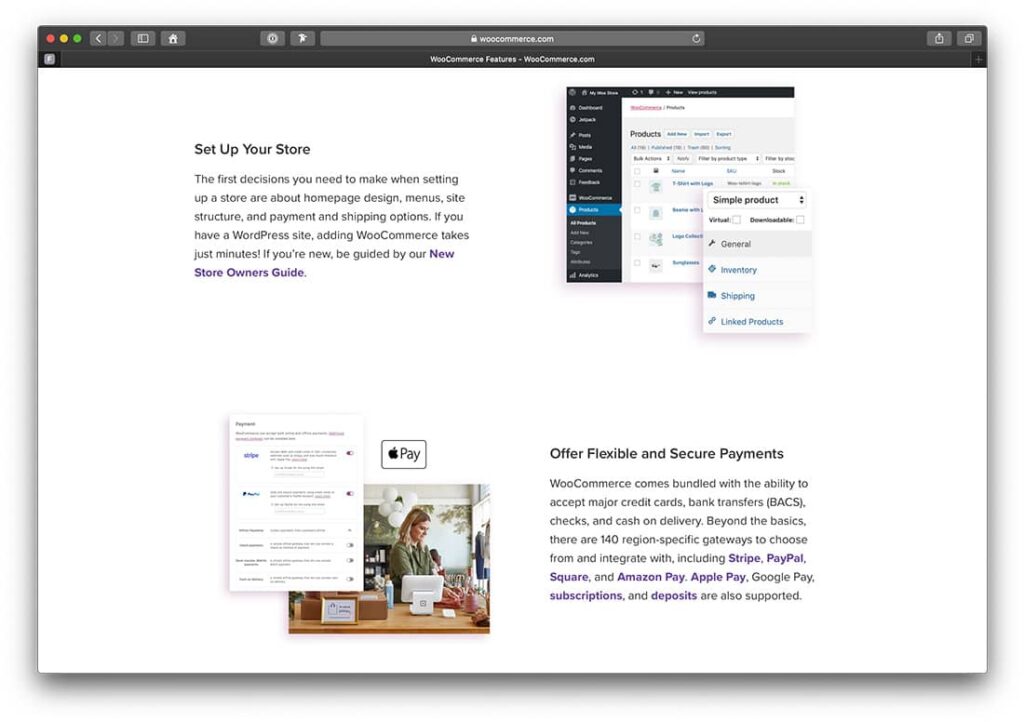Click the Apple Pay logo badge
Image resolution: width=1024 pixels, height=722 pixels.
(x=404, y=454)
